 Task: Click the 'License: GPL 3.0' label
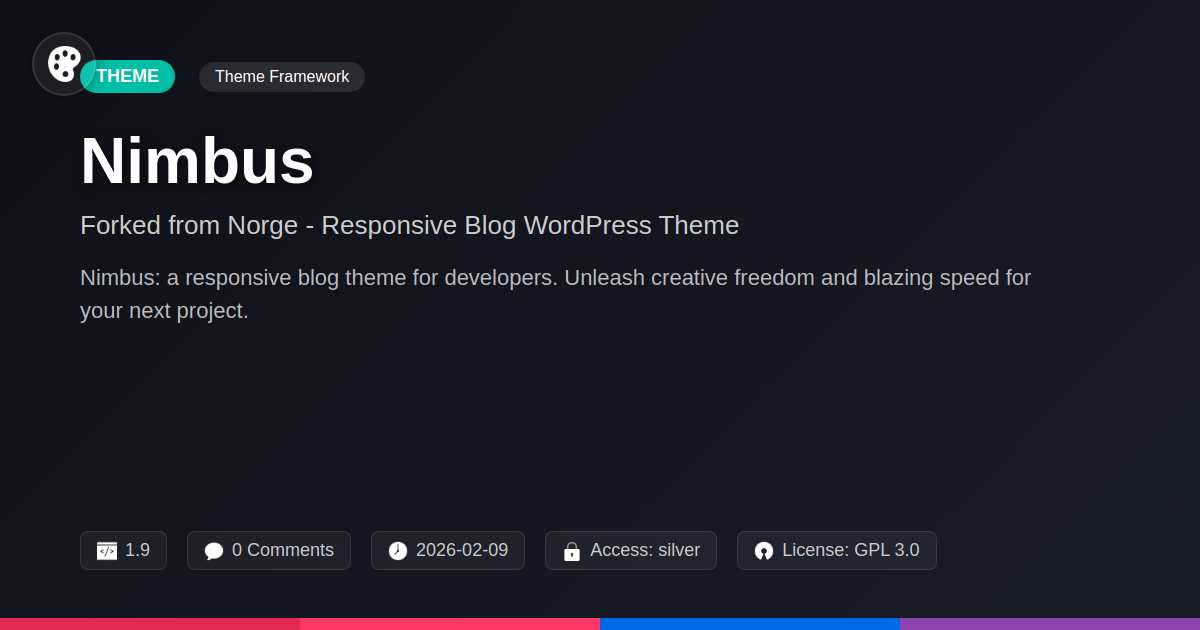click(851, 550)
